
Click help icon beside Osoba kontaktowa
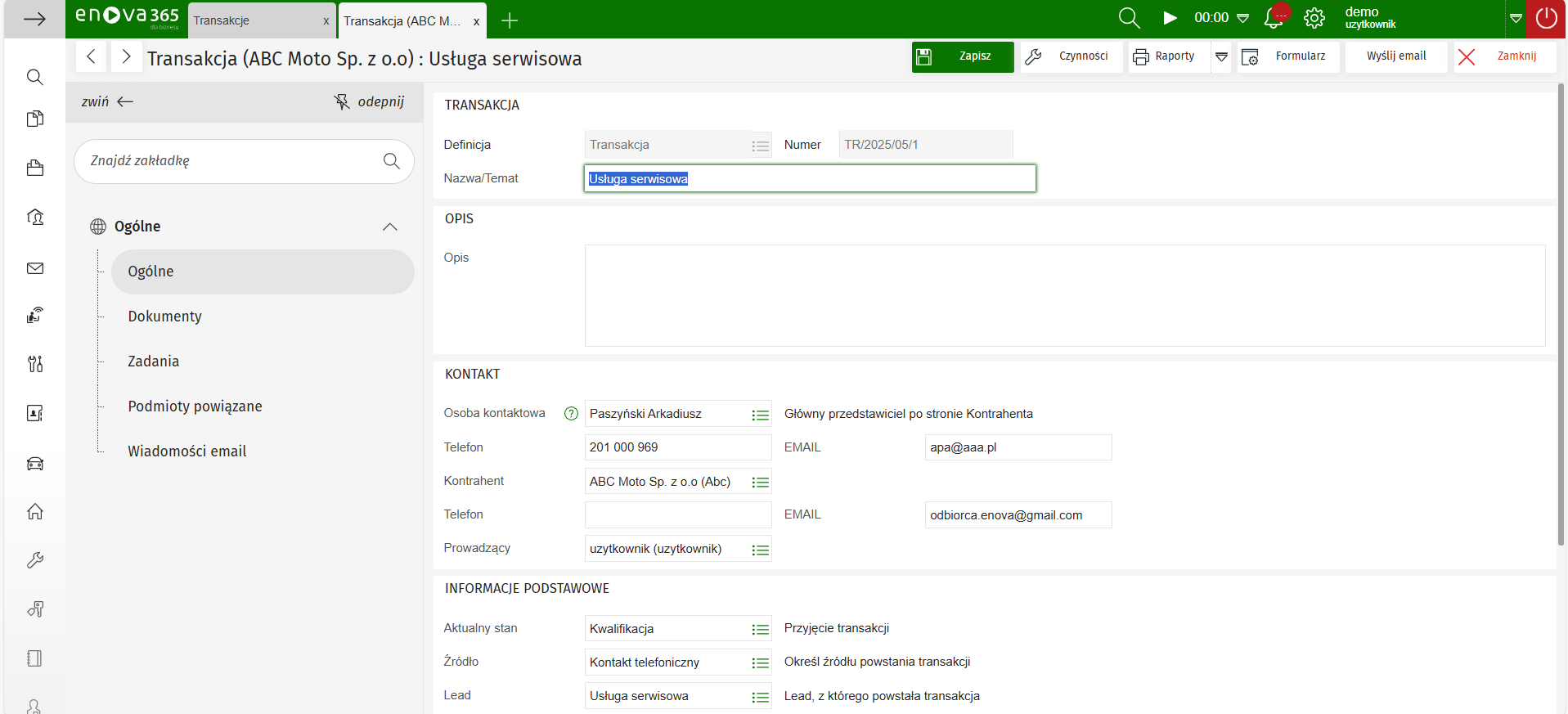coord(571,414)
